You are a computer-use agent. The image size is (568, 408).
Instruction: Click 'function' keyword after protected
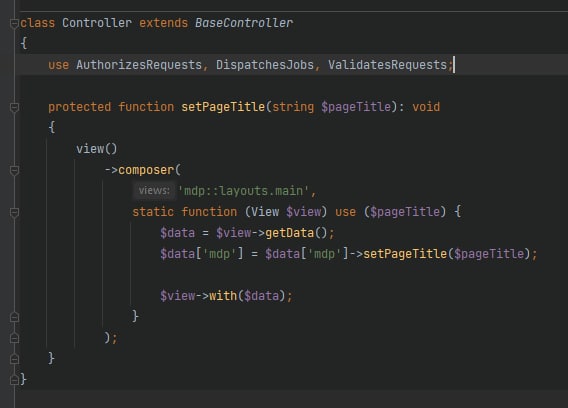[146, 107]
